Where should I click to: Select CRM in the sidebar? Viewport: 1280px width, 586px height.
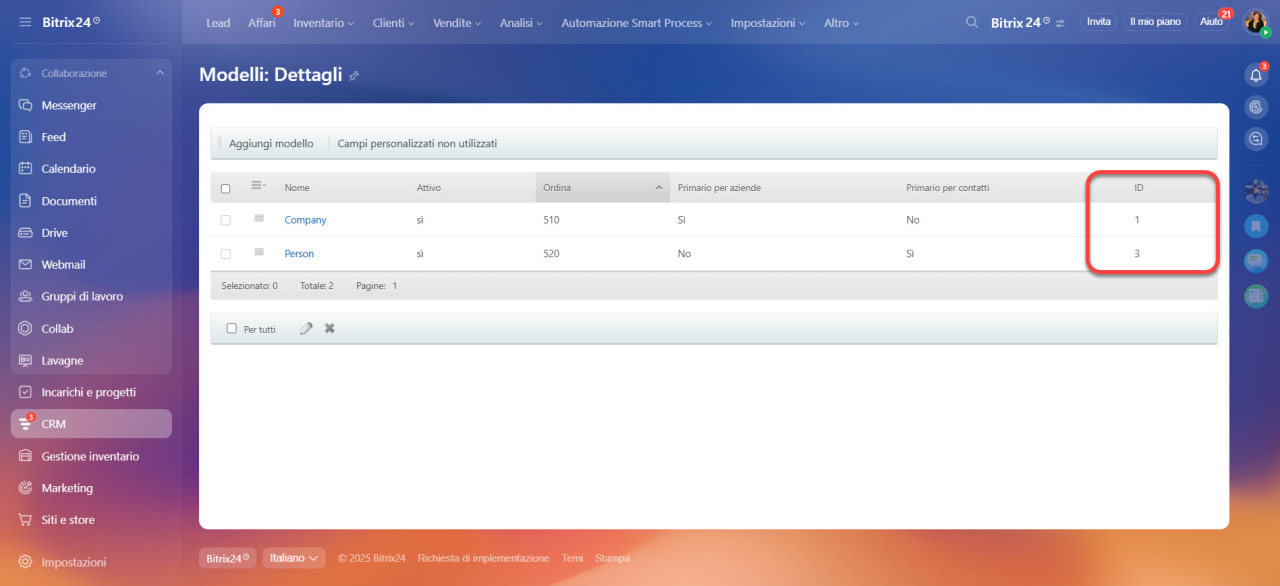point(91,424)
